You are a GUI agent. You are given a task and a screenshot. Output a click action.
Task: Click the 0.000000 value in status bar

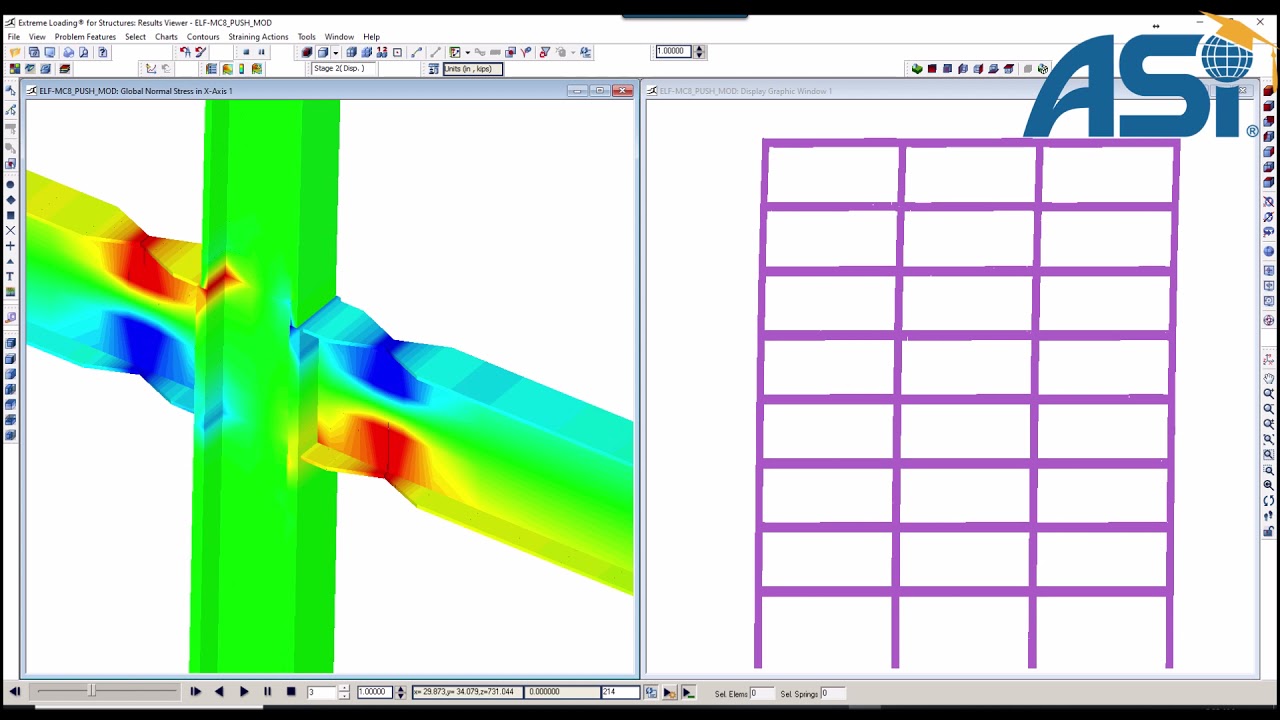(x=561, y=692)
